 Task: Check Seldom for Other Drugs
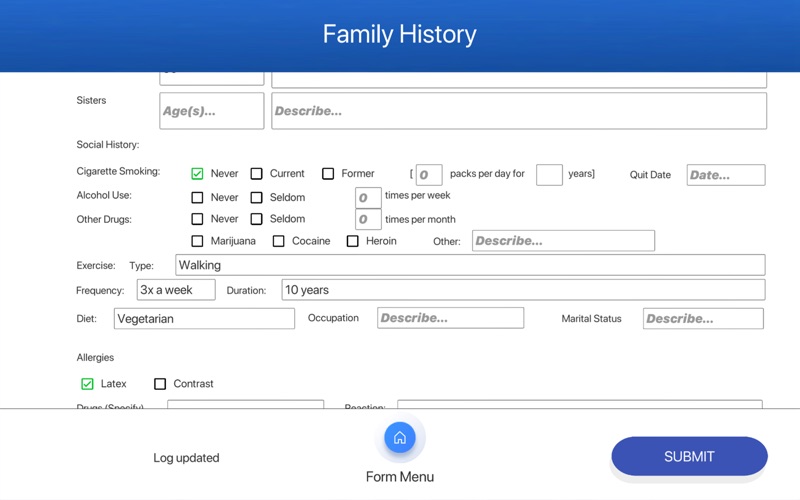click(x=257, y=219)
